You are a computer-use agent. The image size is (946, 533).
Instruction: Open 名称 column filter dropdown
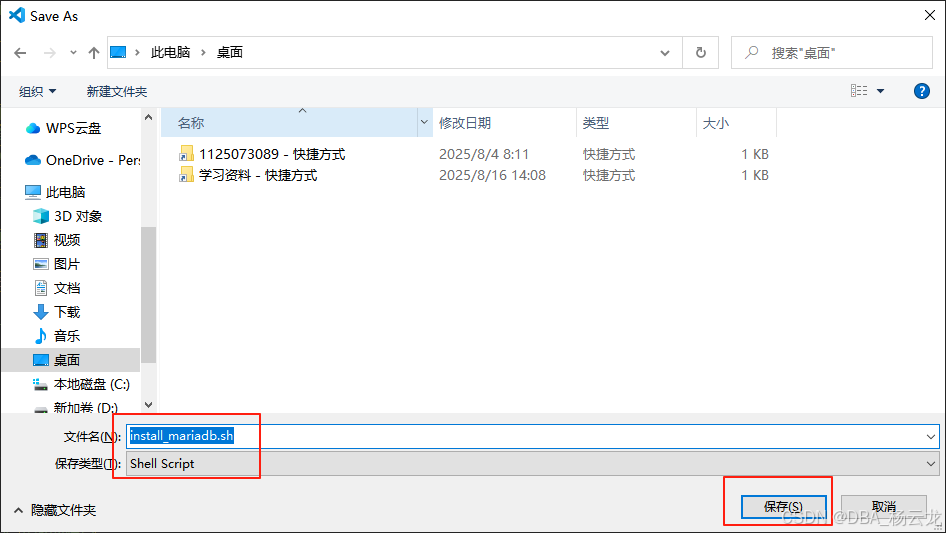point(424,123)
